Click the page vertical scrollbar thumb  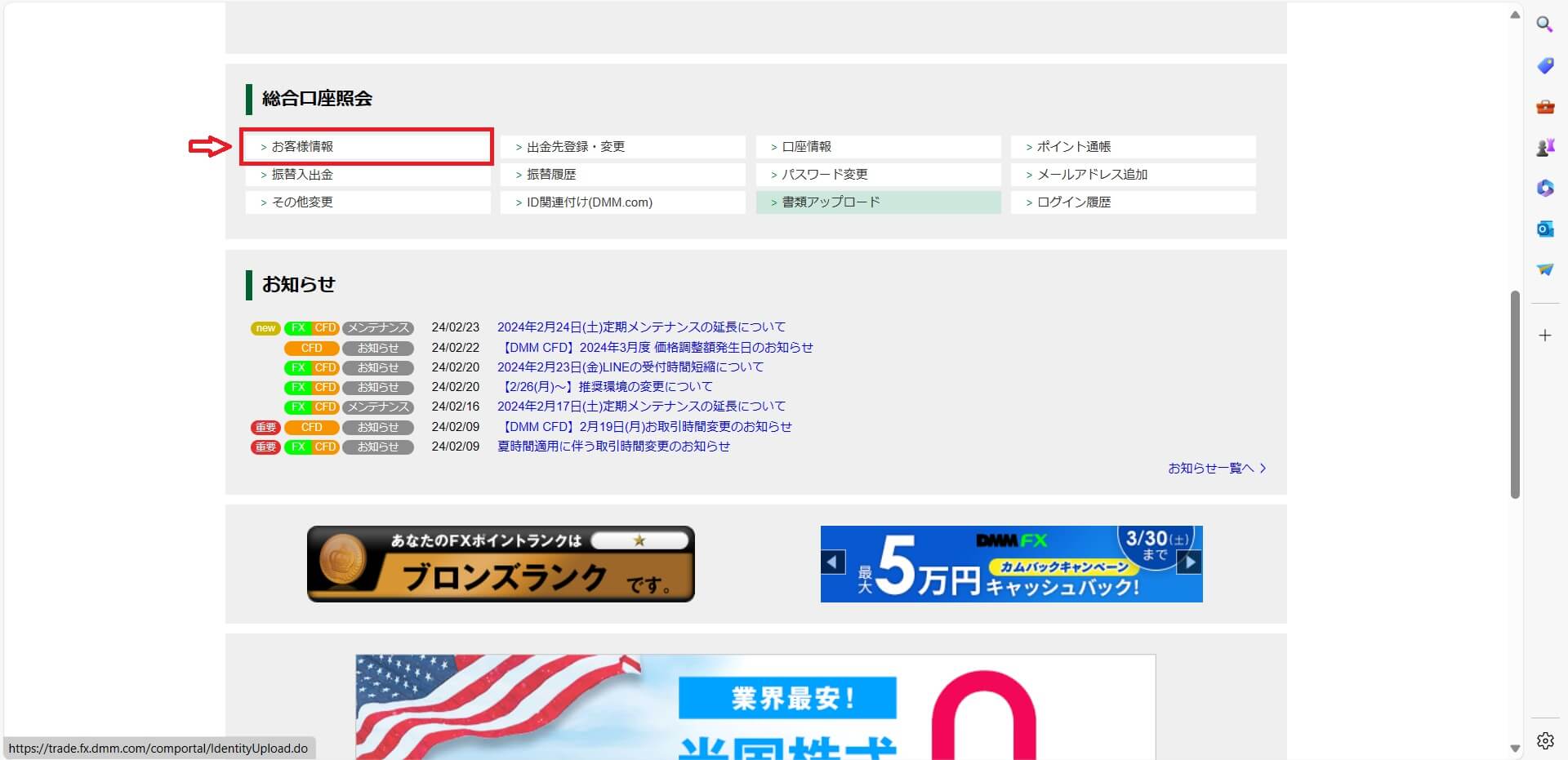coord(1515,393)
